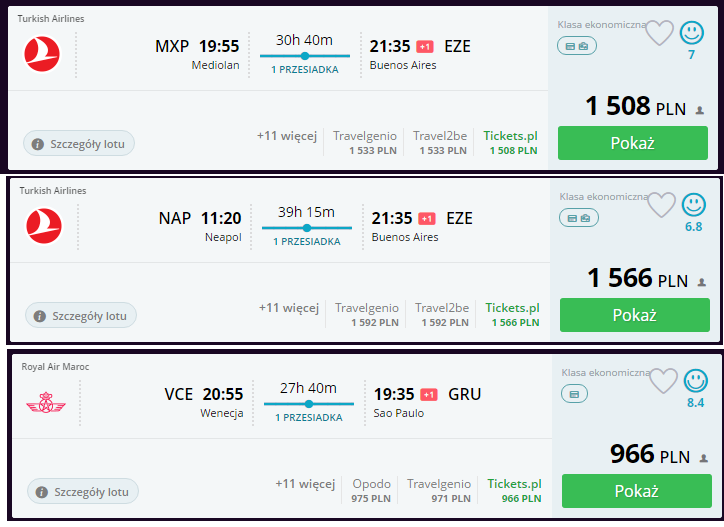Expand +11 więcej offers for VCE flight
This screenshot has width=724, height=527.
[x=305, y=484]
